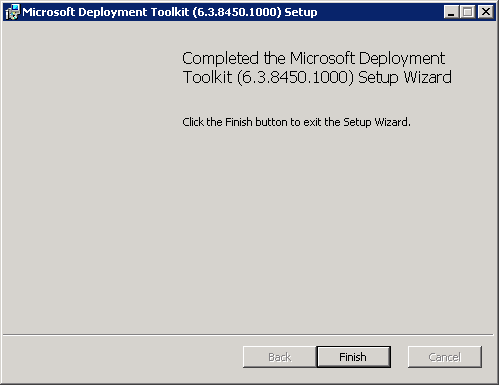Click the blank area below the instruction text
The image size is (499, 385).
pyautogui.click(x=333, y=230)
